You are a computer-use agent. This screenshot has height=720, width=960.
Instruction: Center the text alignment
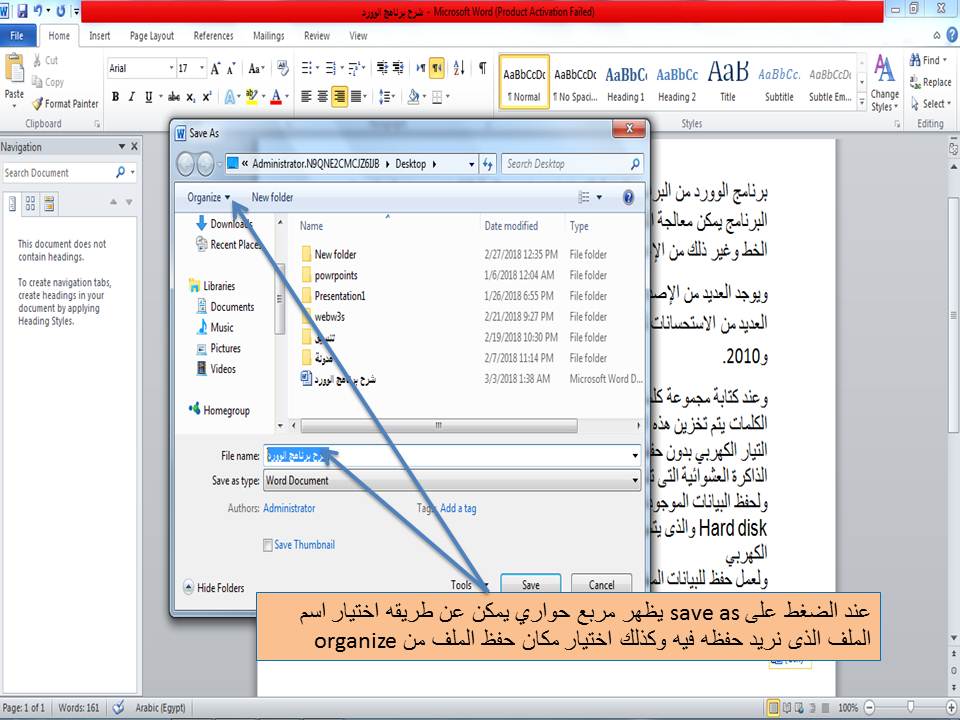(323, 97)
